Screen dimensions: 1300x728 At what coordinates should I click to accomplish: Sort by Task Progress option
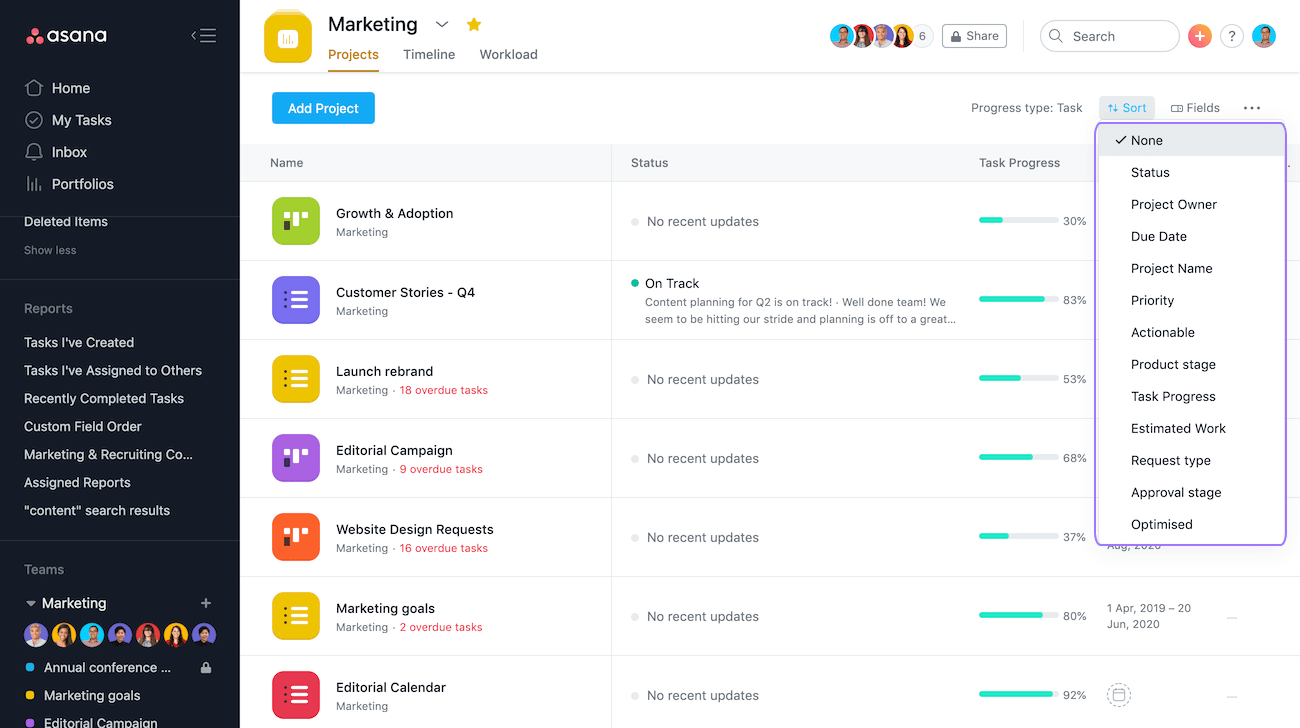tap(1190, 396)
